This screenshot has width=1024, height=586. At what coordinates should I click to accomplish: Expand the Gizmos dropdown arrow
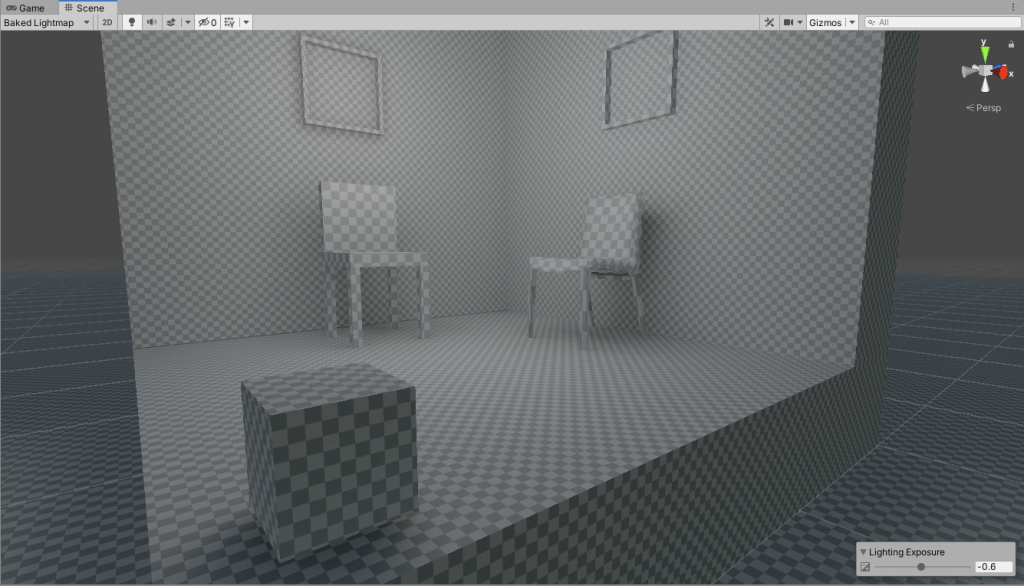tap(852, 22)
